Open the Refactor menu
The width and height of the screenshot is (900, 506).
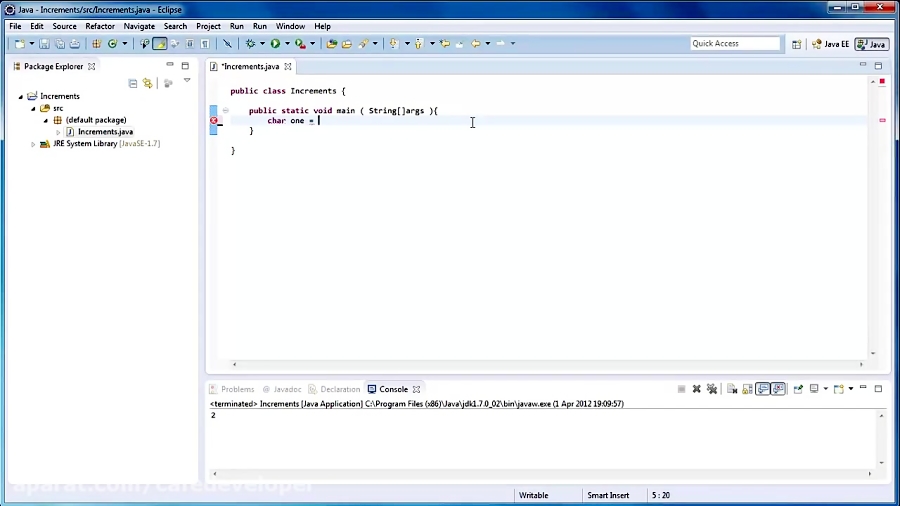pyautogui.click(x=100, y=26)
